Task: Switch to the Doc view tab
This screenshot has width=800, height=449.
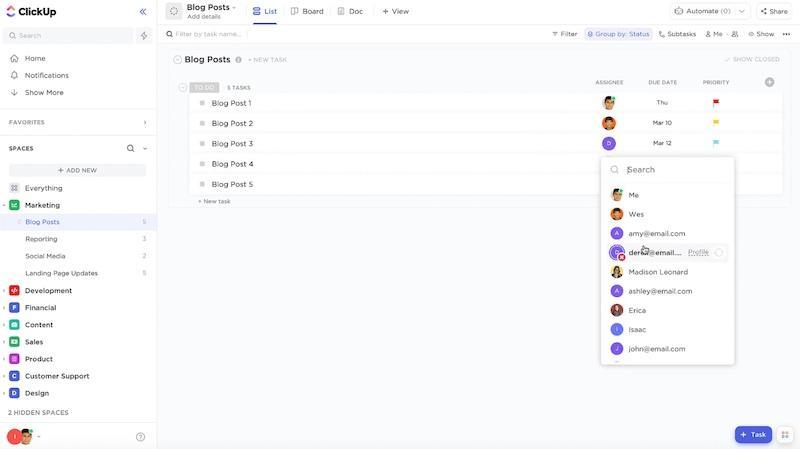Action: click(351, 11)
